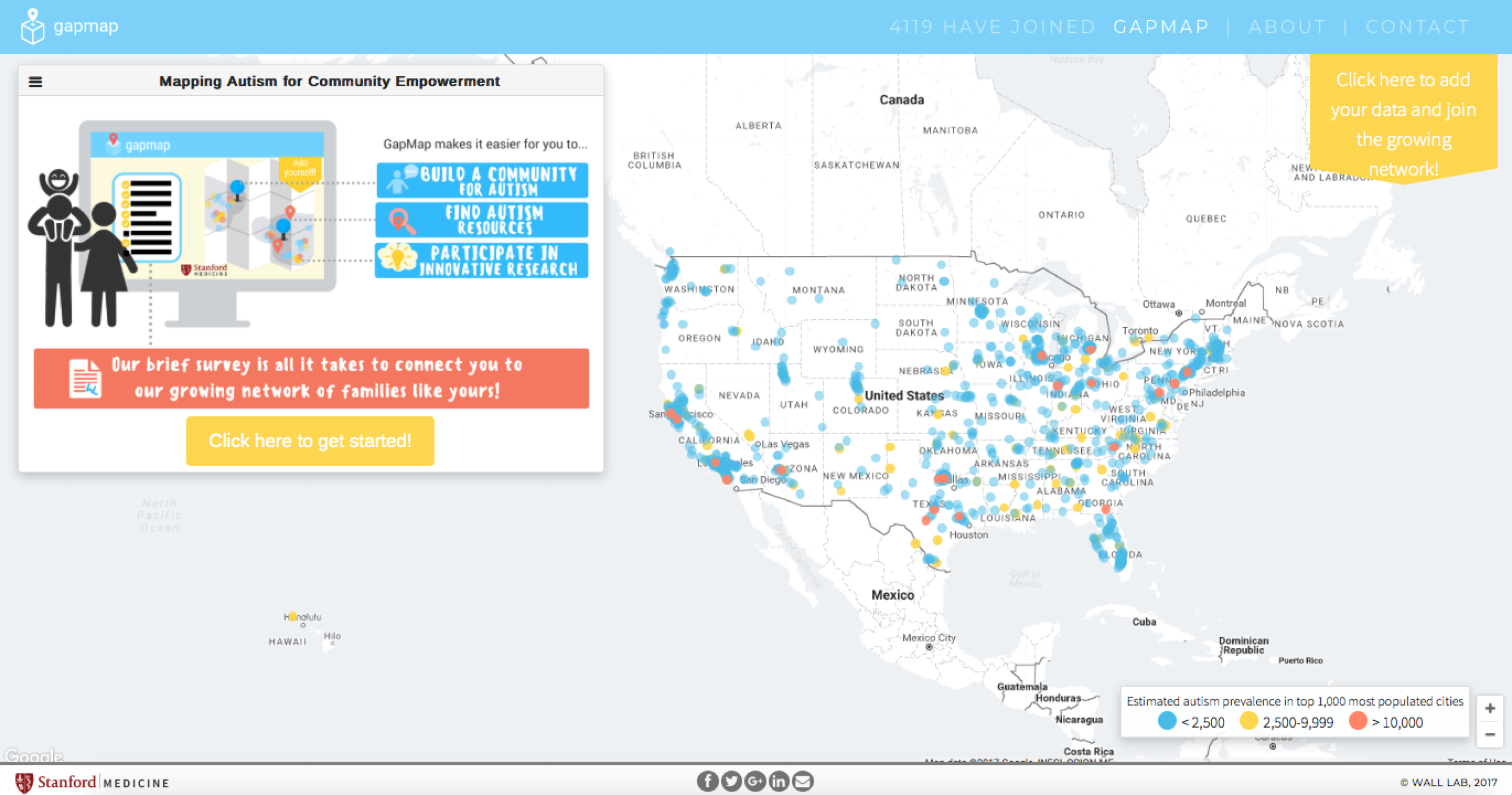Click the gapmap logo icon
The height and width of the screenshot is (795, 1512).
[32, 27]
